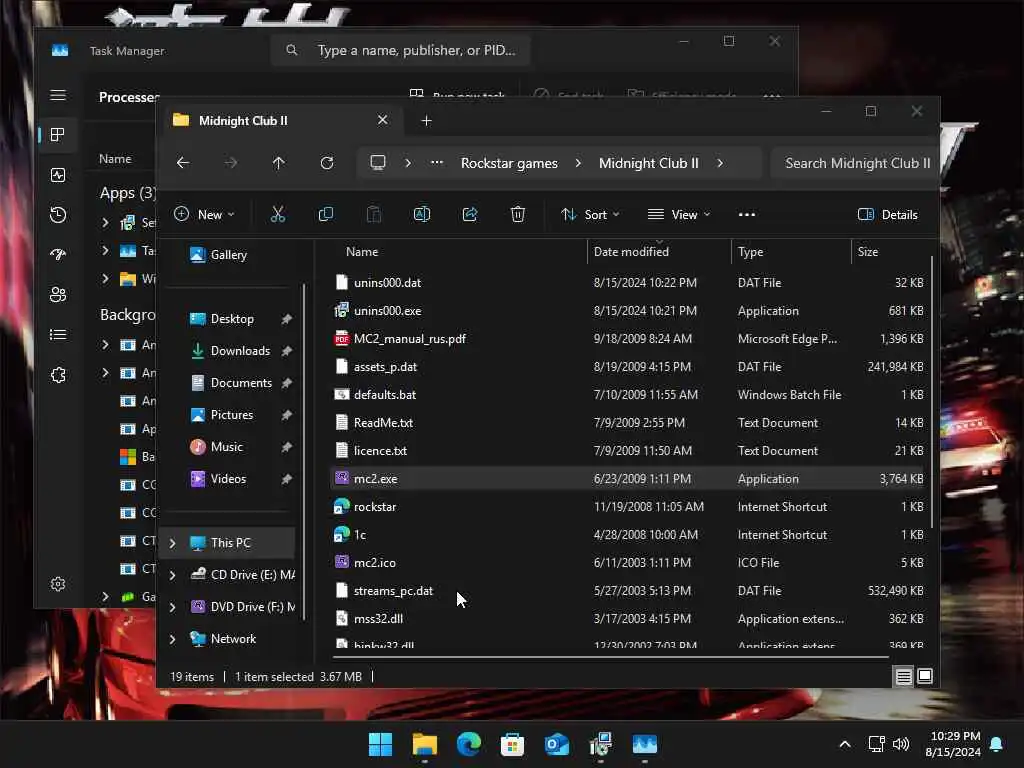
Task: Refresh the Midnight Club II folder
Action: coord(327,163)
